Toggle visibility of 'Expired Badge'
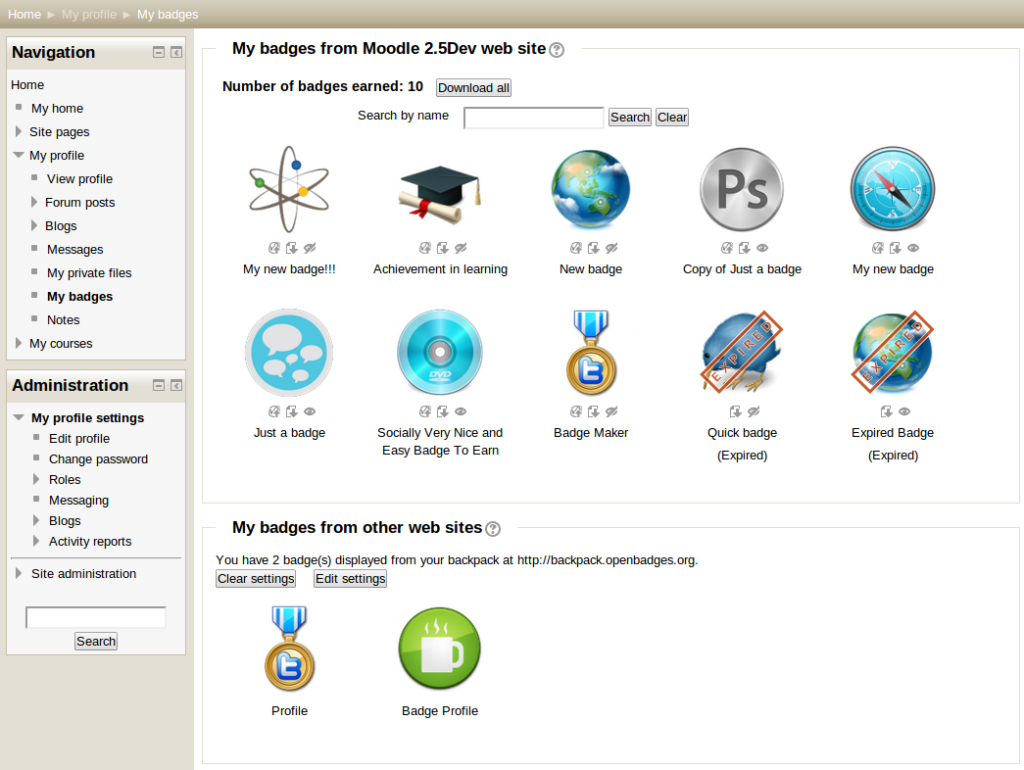1024x770 pixels. (904, 411)
